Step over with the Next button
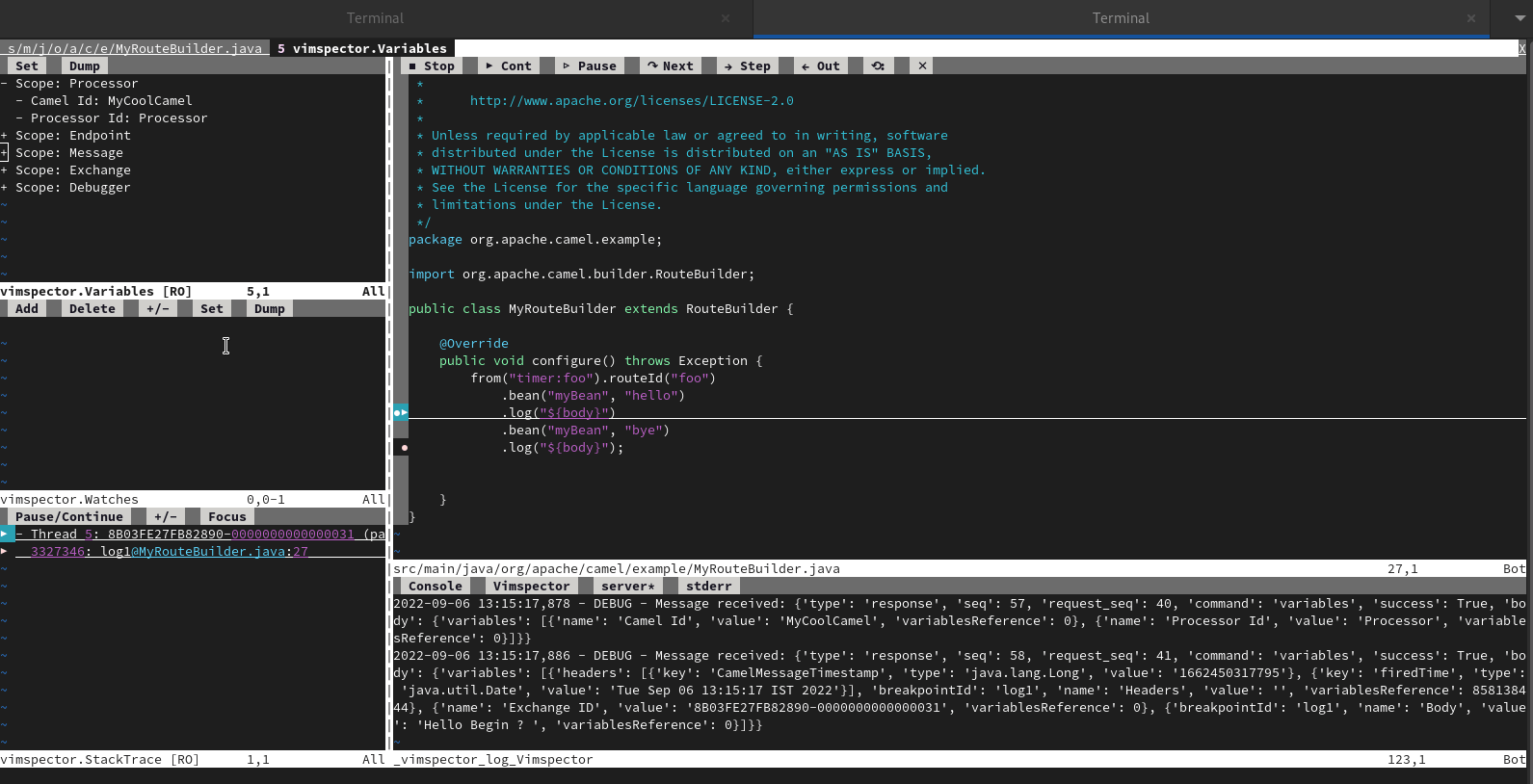The width and height of the screenshot is (1533, 784). click(x=671, y=65)
